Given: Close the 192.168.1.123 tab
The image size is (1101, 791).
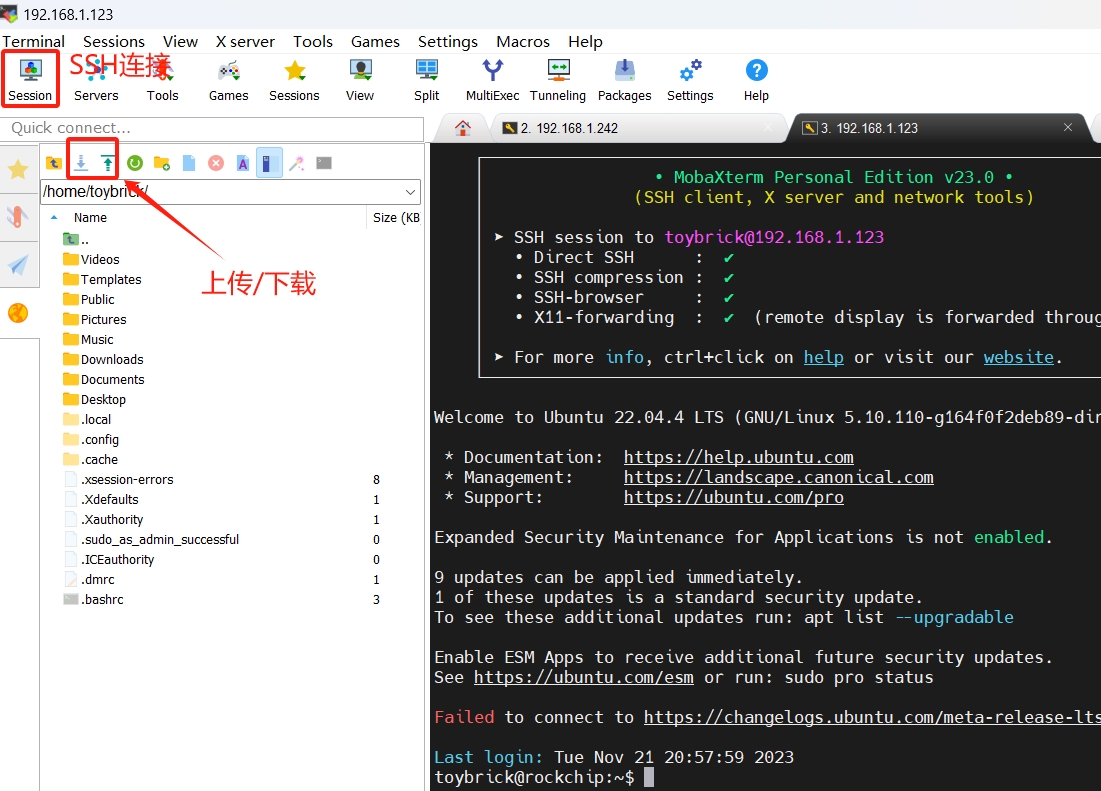Looking at the screenshot, I should click(1067, 127).
